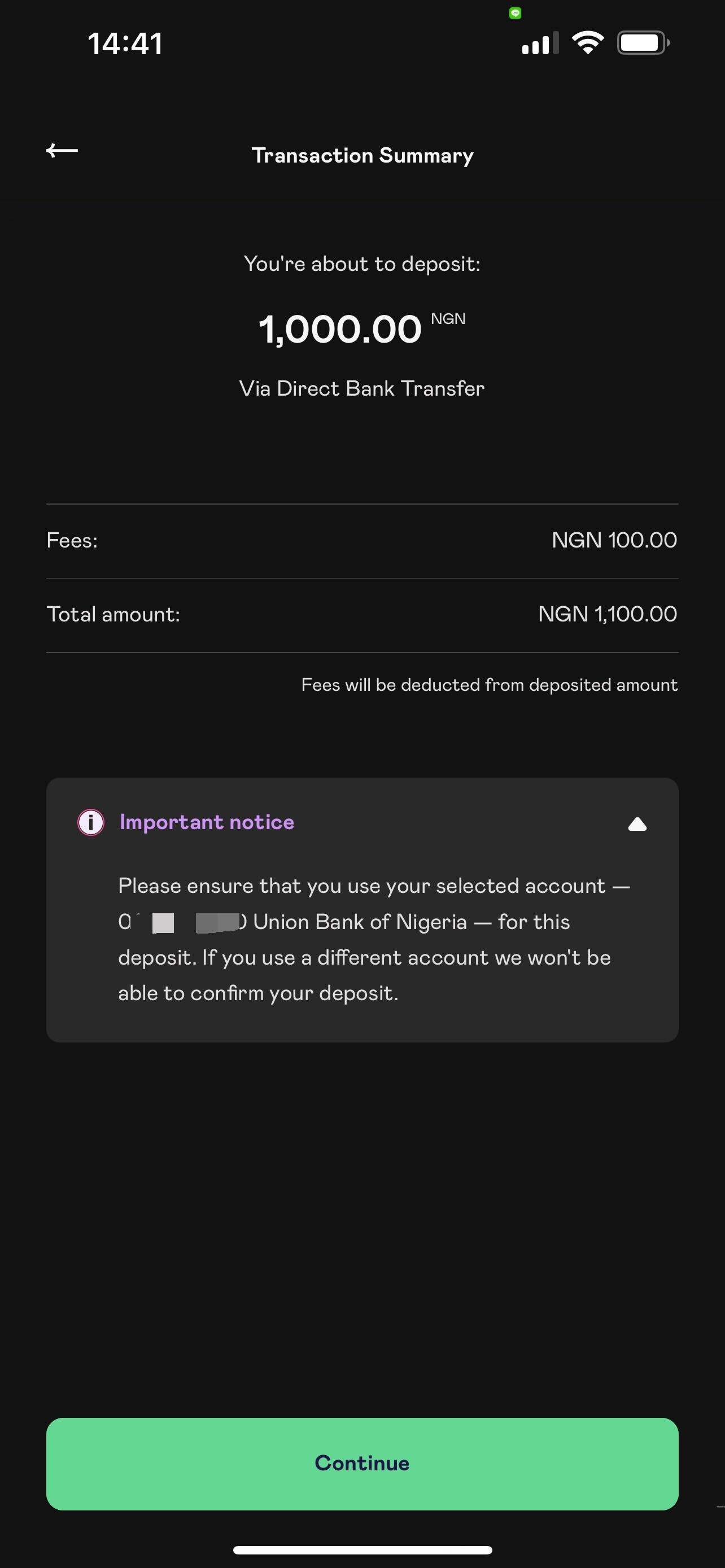Tap the 1,000.00 deposit amount
Screen dimensions: 725x1568
(340, 330)
